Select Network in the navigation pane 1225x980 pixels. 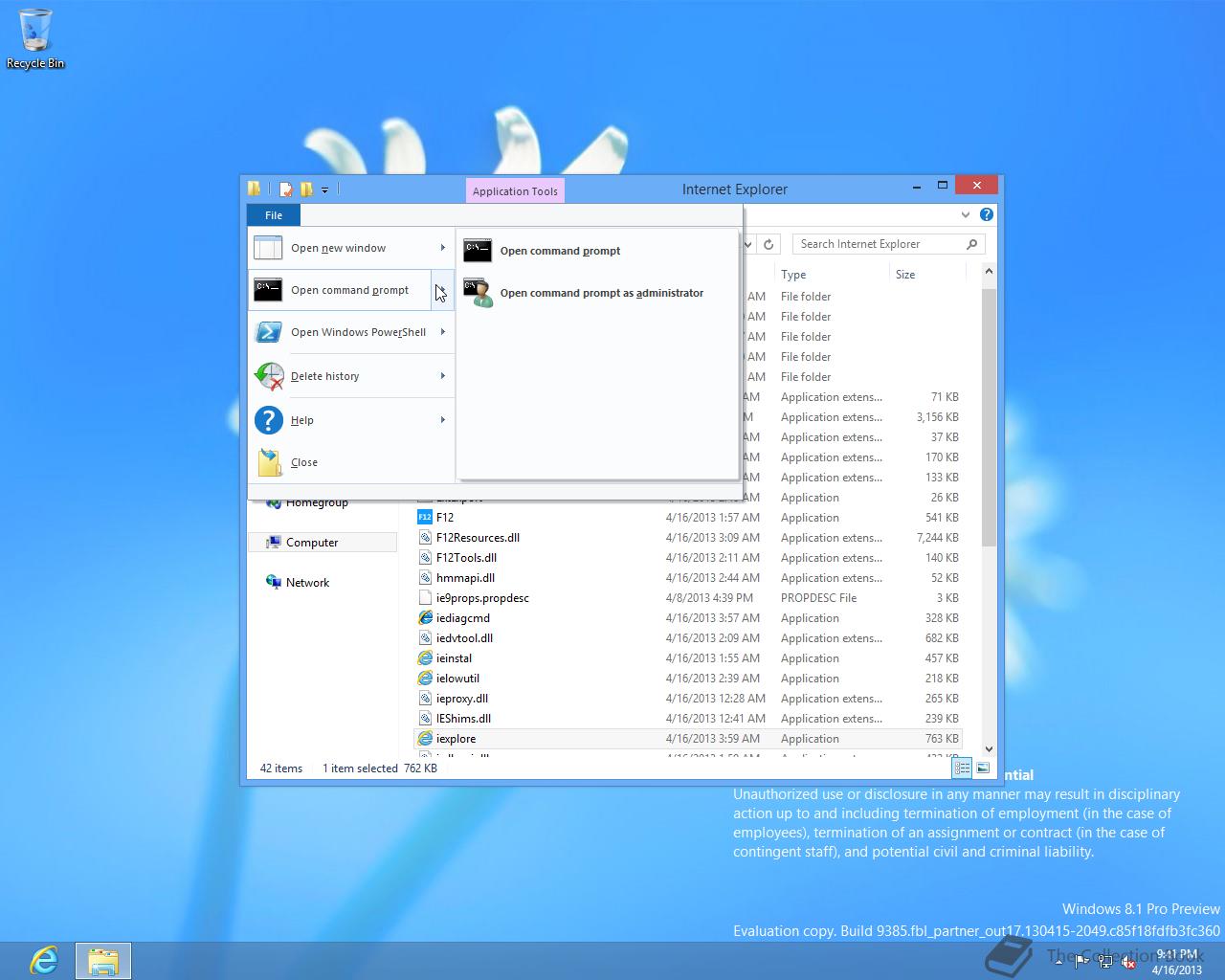307,582
